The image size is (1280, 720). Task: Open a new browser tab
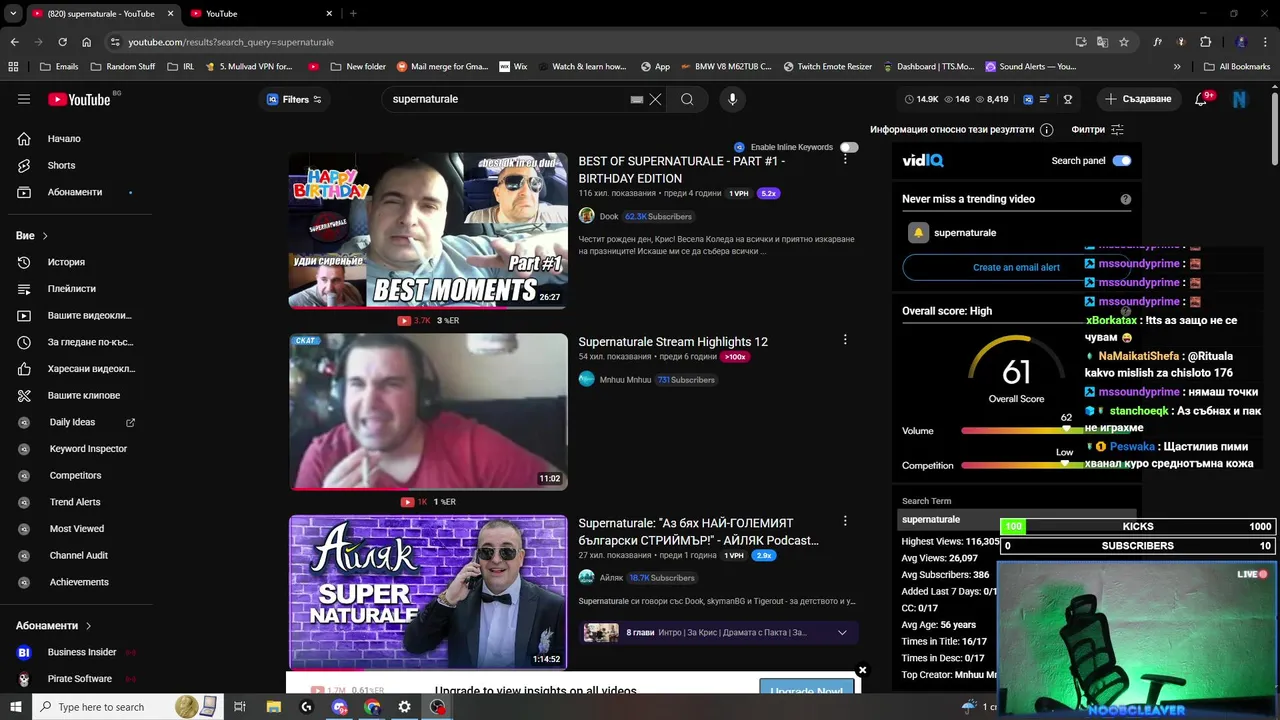point(353,14)
